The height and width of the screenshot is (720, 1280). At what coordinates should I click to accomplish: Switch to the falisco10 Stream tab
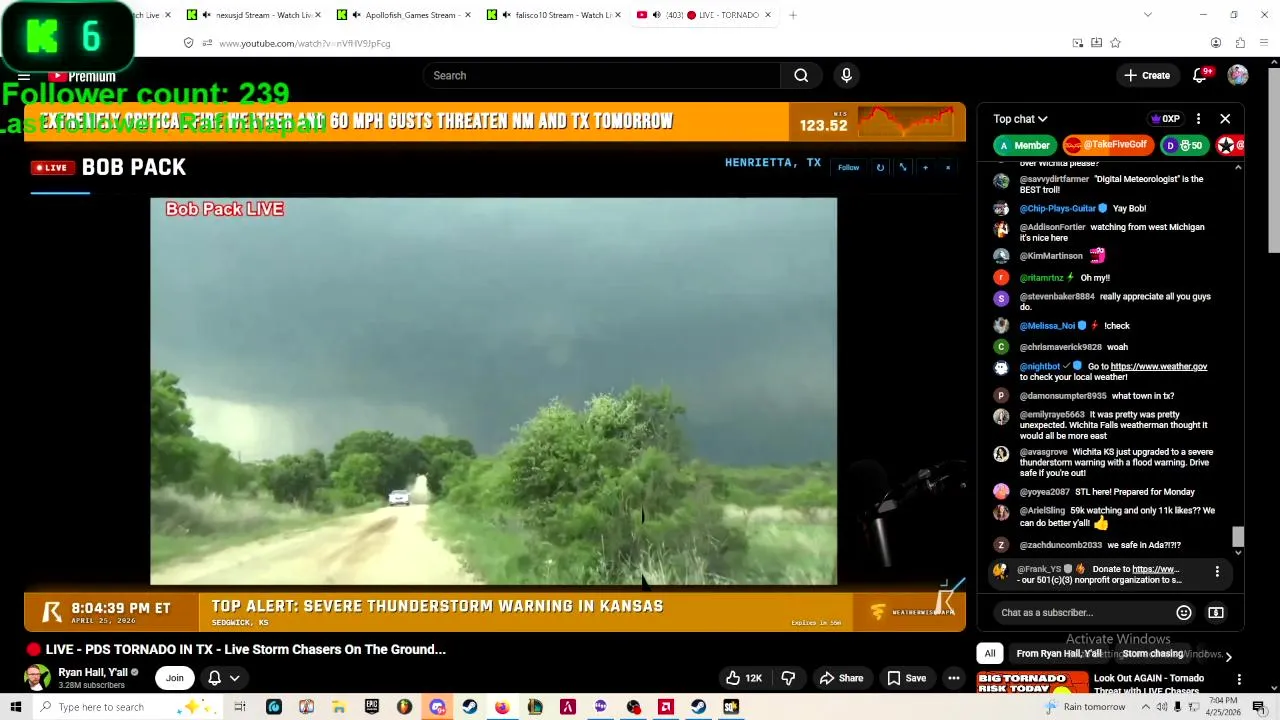point(554,15)
